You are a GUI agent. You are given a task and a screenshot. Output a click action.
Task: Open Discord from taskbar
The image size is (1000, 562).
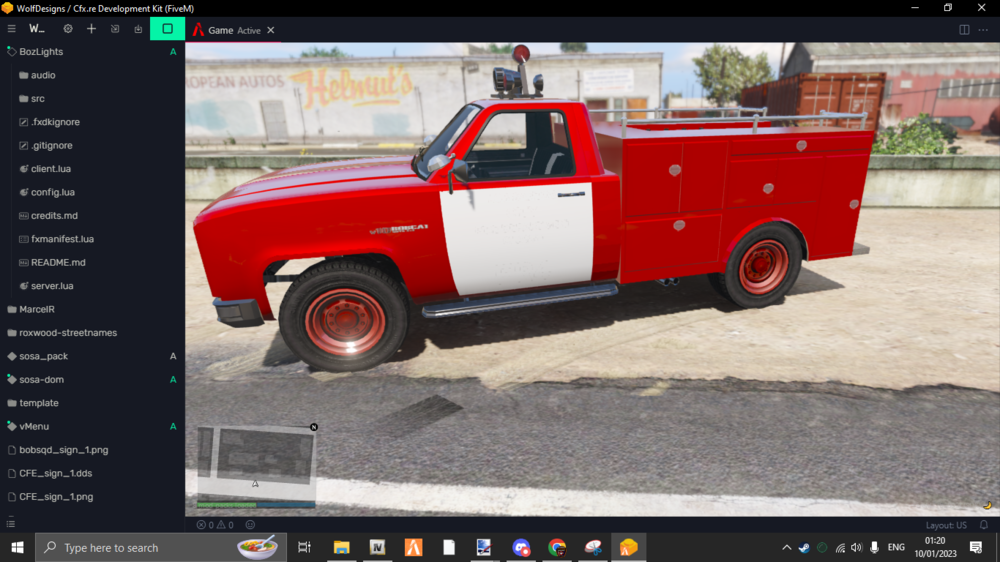[x=521, y=547]
